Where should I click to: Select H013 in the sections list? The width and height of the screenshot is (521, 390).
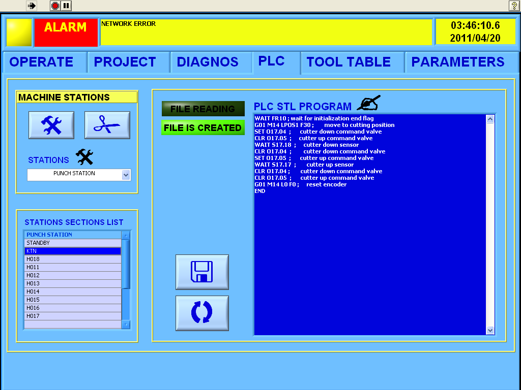coord(73,283)
